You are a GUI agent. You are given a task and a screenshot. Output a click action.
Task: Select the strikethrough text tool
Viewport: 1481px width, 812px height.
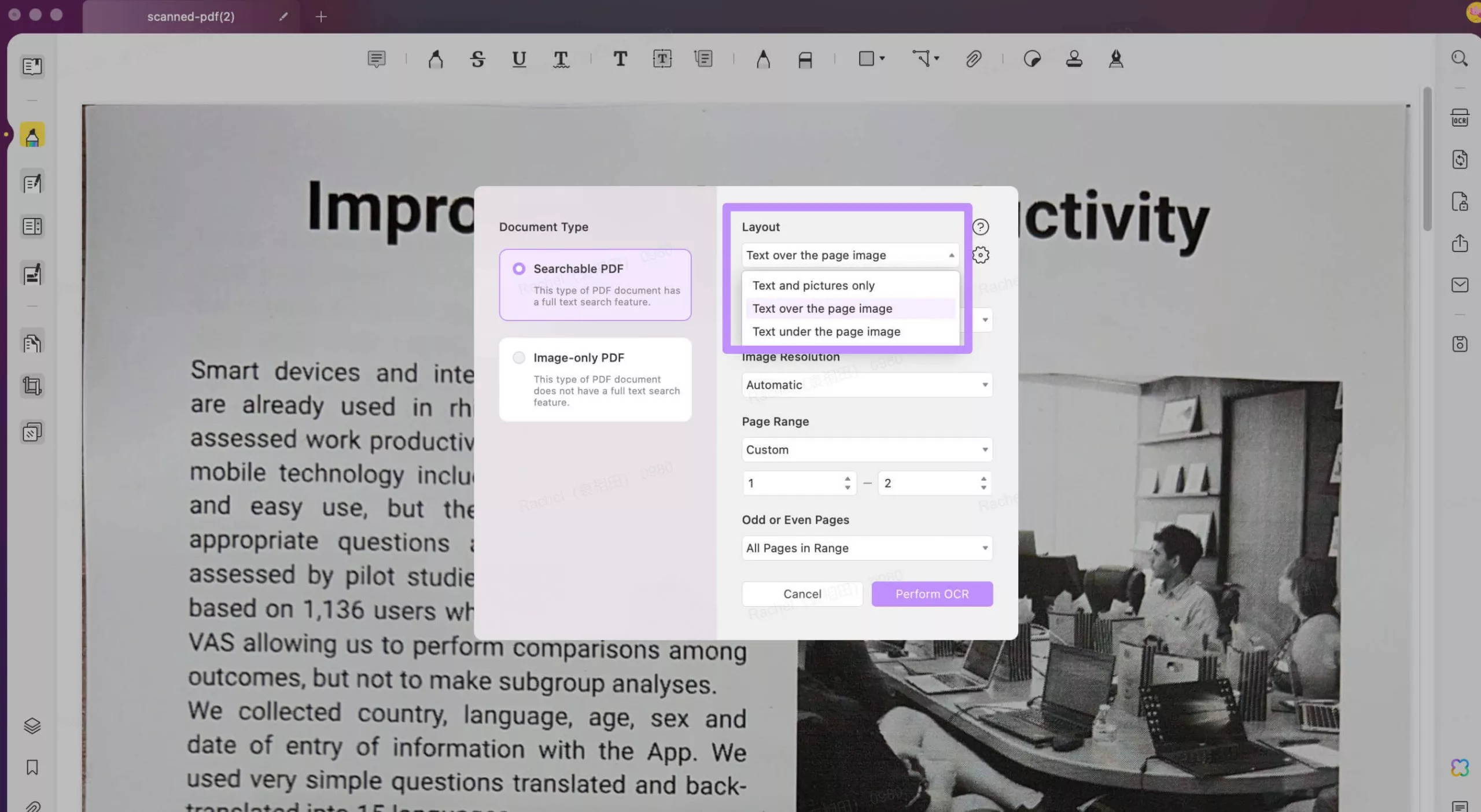(478, 59)
